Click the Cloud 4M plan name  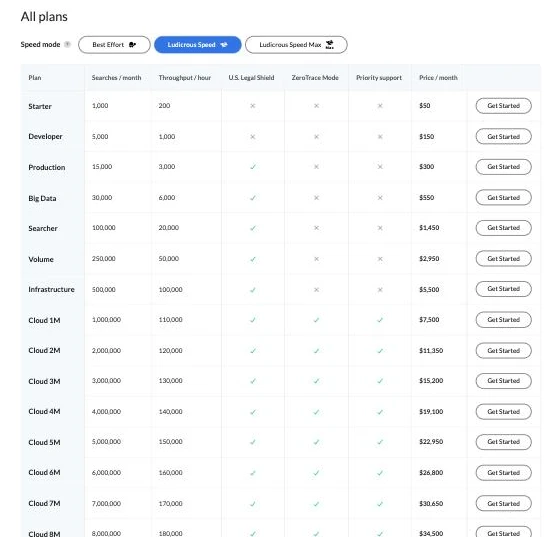tap(44, 411)
